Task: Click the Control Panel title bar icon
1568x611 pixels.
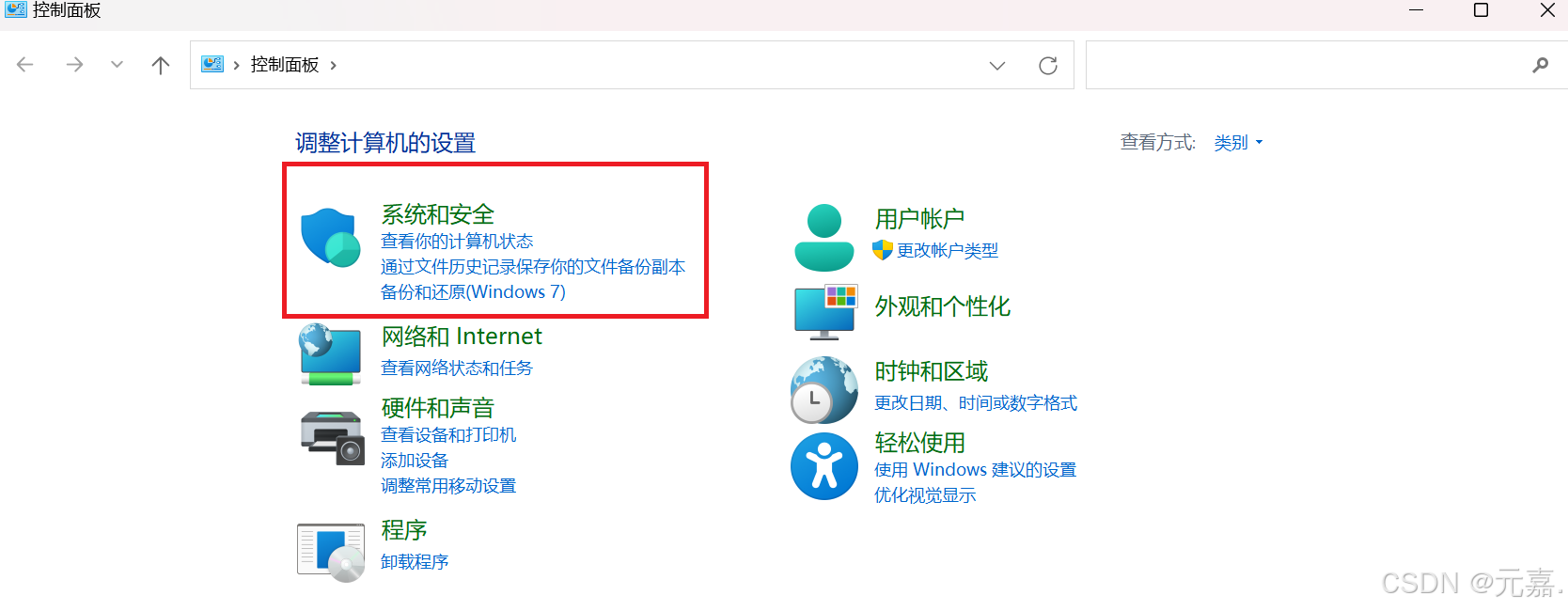Action: [x=16, y=10]
